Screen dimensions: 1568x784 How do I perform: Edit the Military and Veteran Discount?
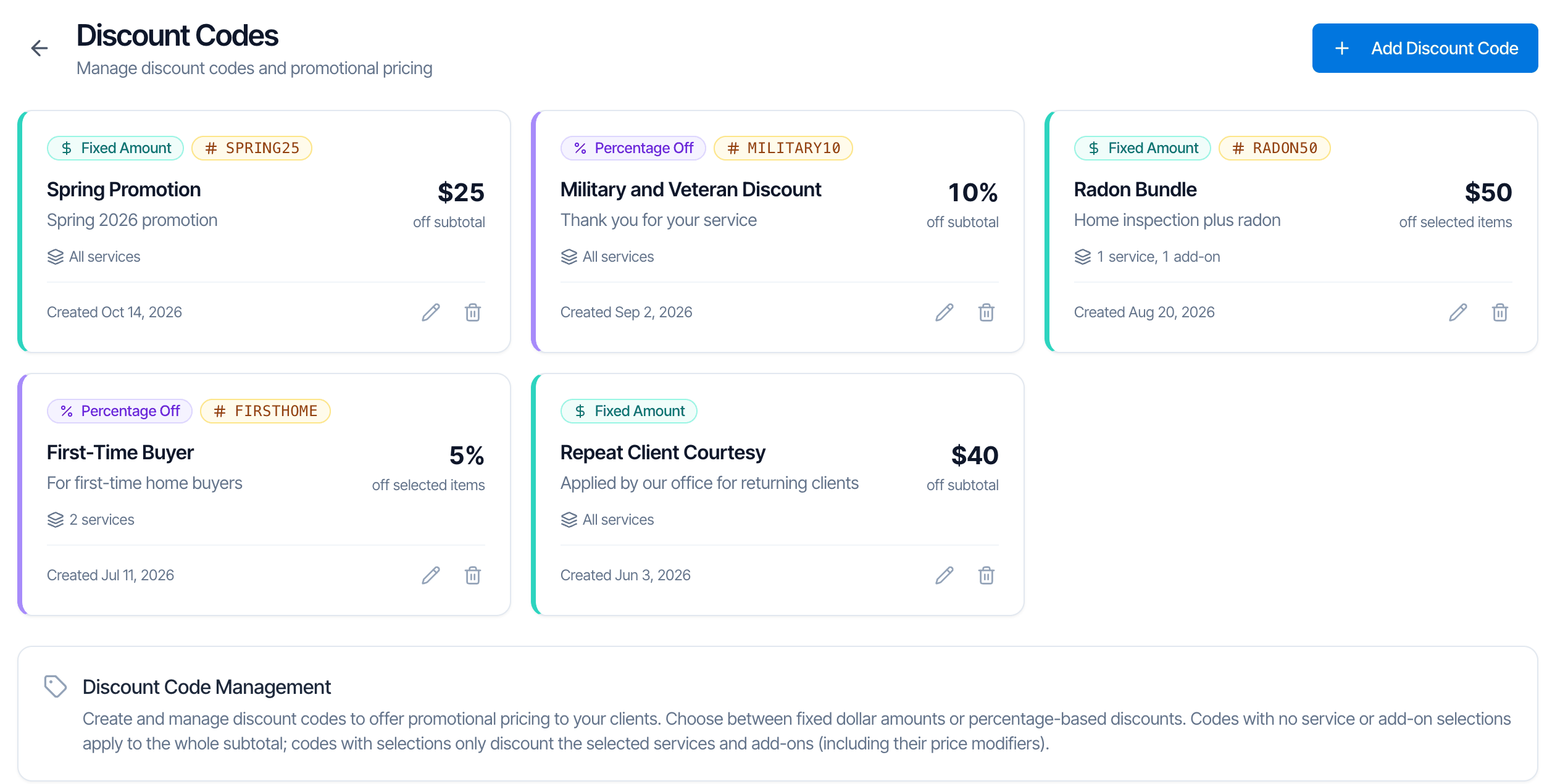point(945,312)
